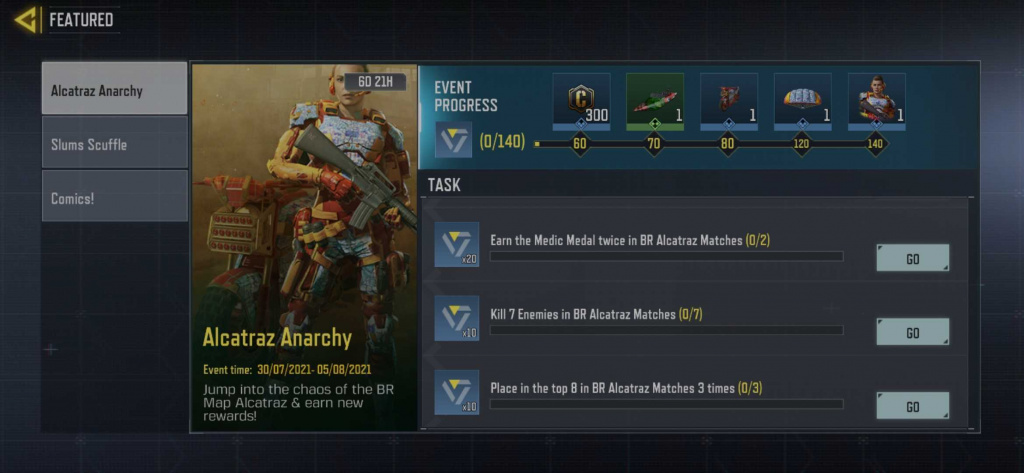Open the Alcatraz Anarchy event banner image
The width and height of the screenshot is (1024, 473).
(304, 248)
